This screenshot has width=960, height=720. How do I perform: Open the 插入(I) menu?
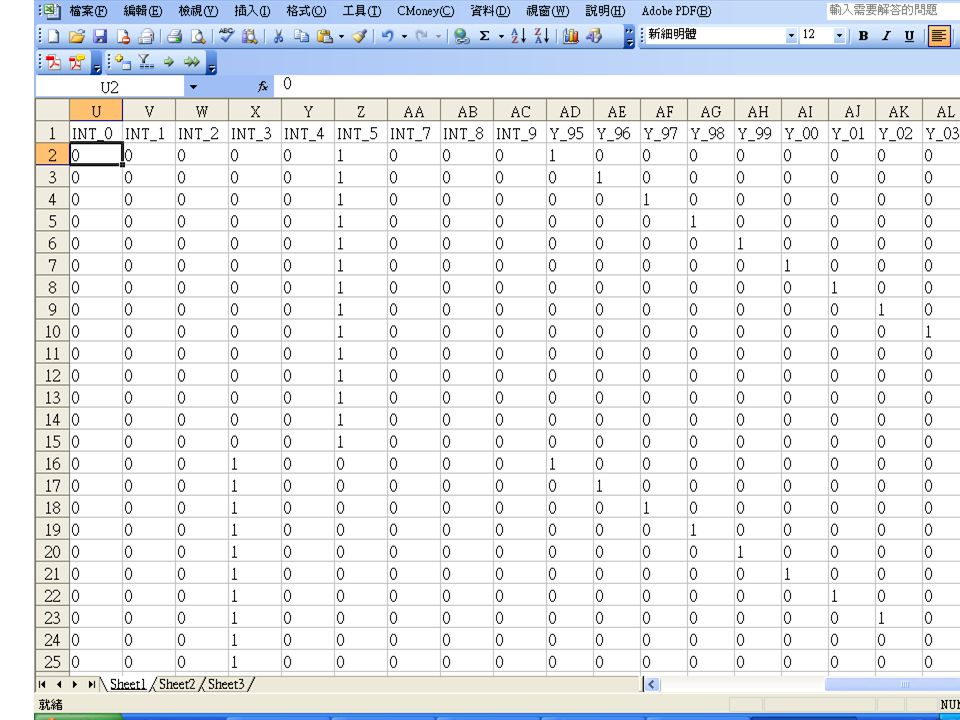(x=252, y=11)
